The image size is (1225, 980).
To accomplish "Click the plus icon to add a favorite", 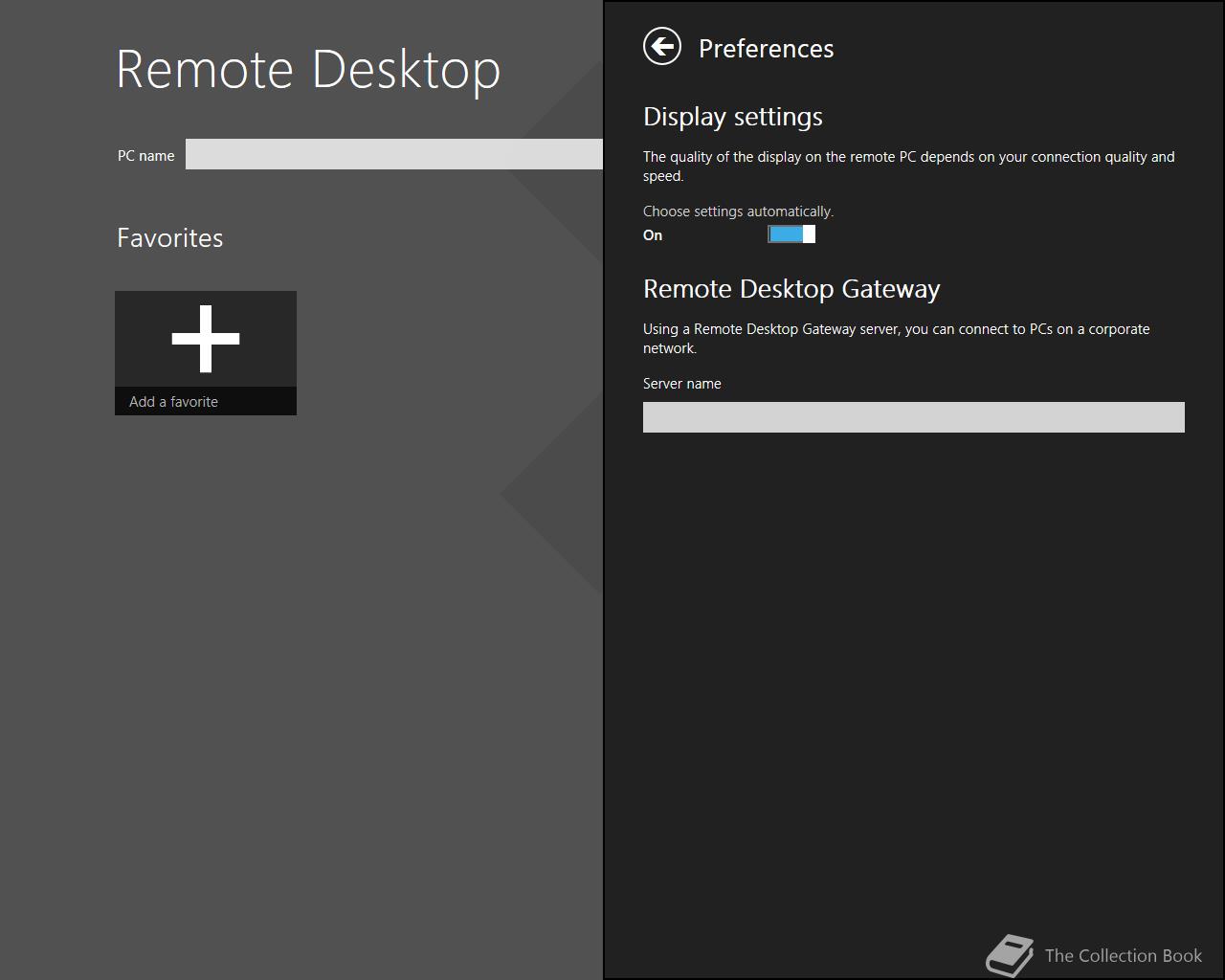I will [206, 339].
